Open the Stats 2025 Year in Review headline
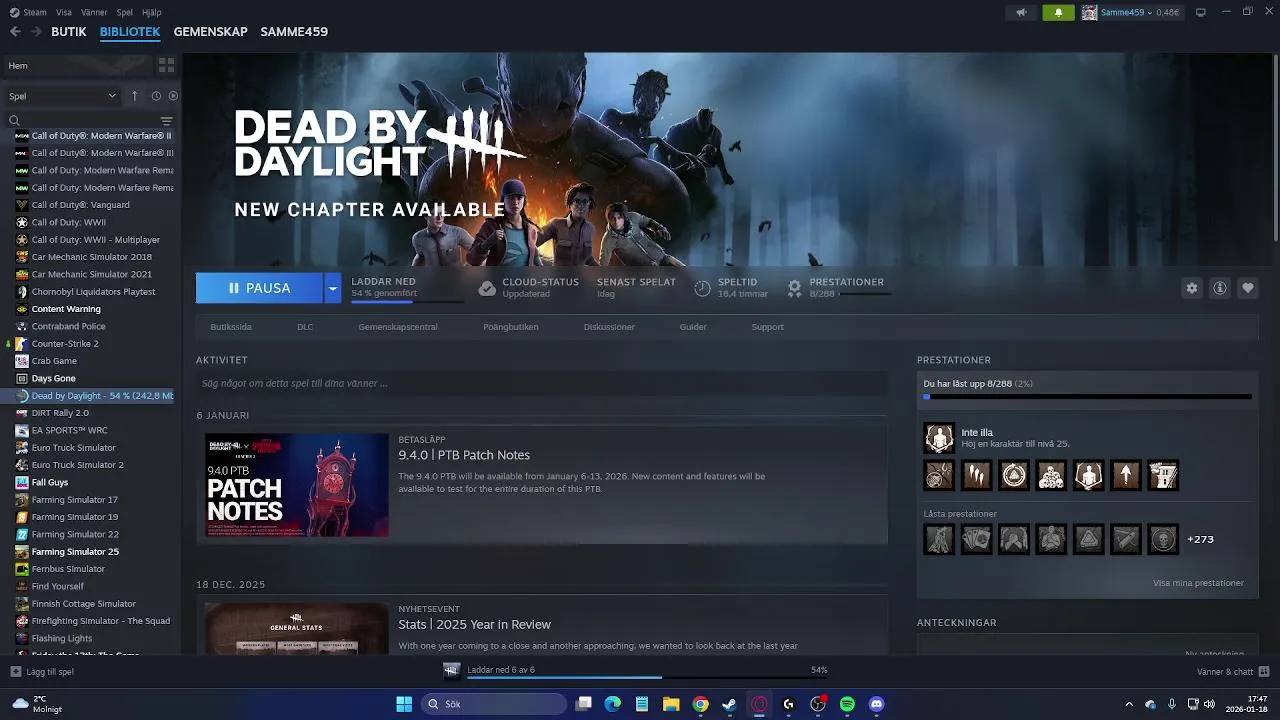The image size is (1280, 720). point(475,624)
